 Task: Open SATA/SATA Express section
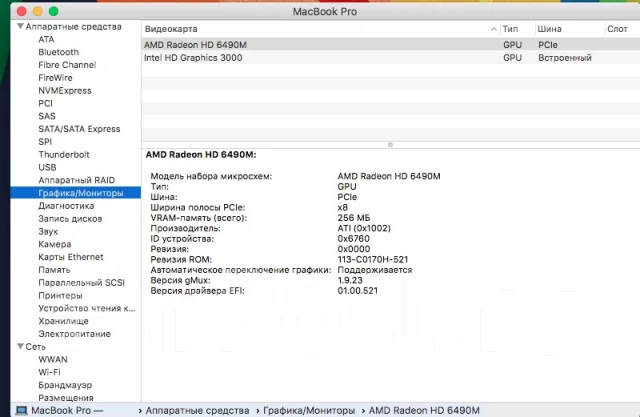79,129
